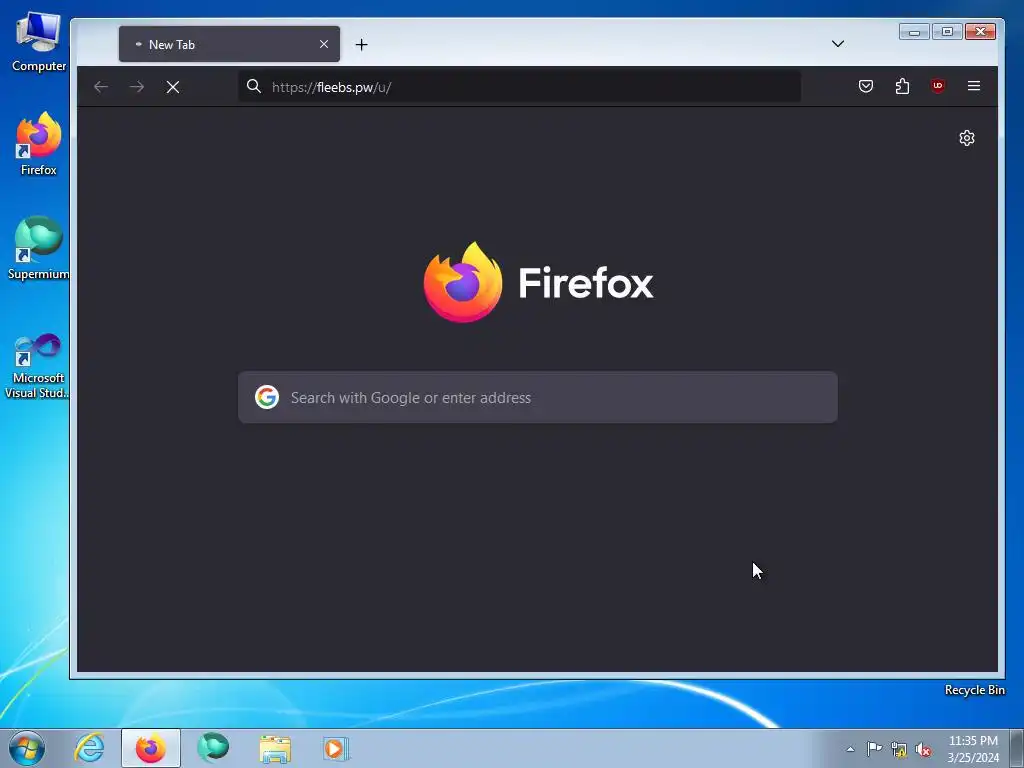The height and width of the screenshot is (768, 1024).
Task: Open the Firefox hamburger menu
Action: 974,86
